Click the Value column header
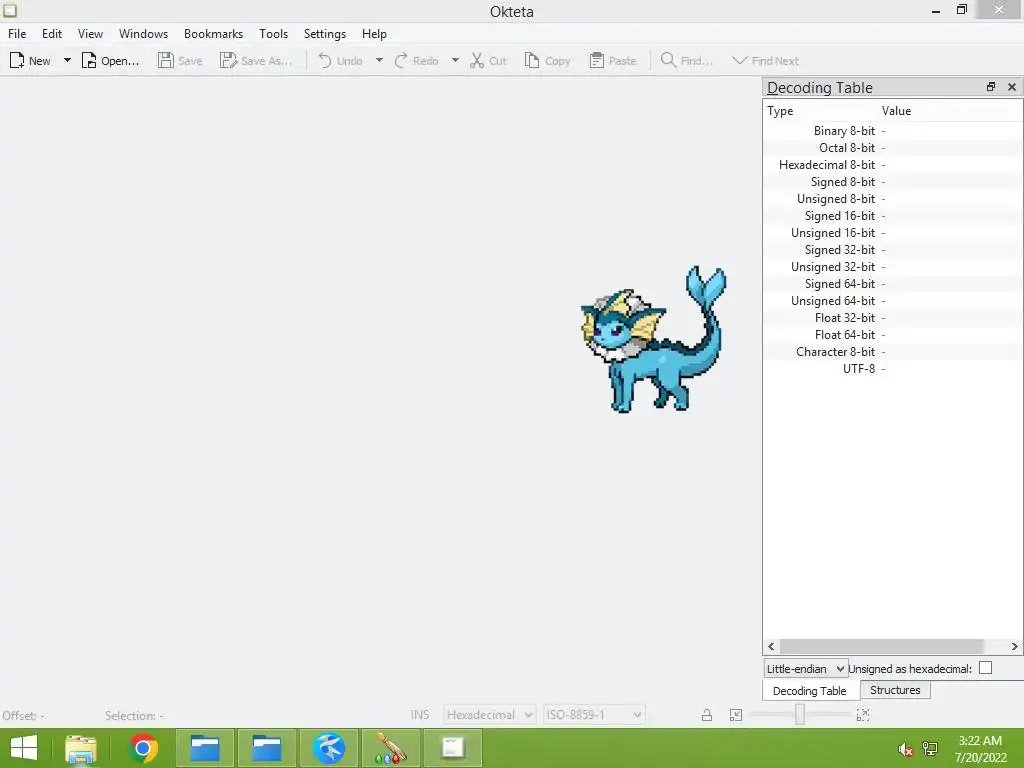This screenshot has height=768, width=1024. point(950,111)
